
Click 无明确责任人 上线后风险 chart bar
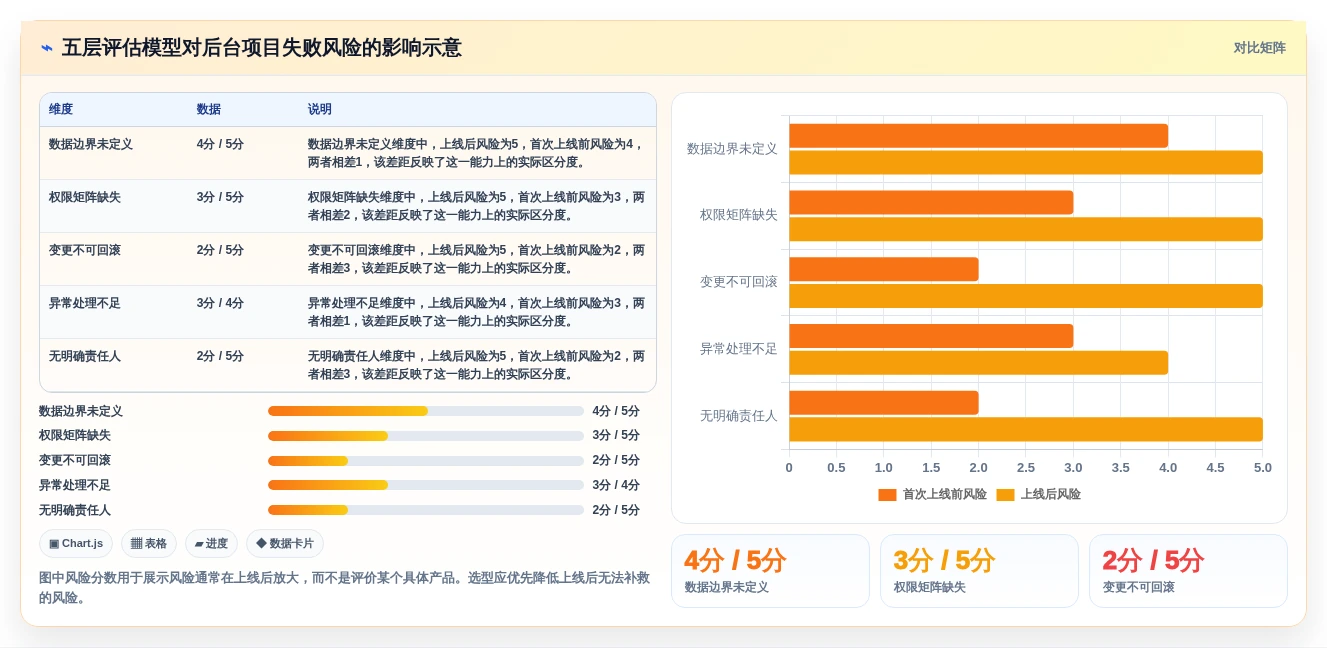[x=1026, y=429]
